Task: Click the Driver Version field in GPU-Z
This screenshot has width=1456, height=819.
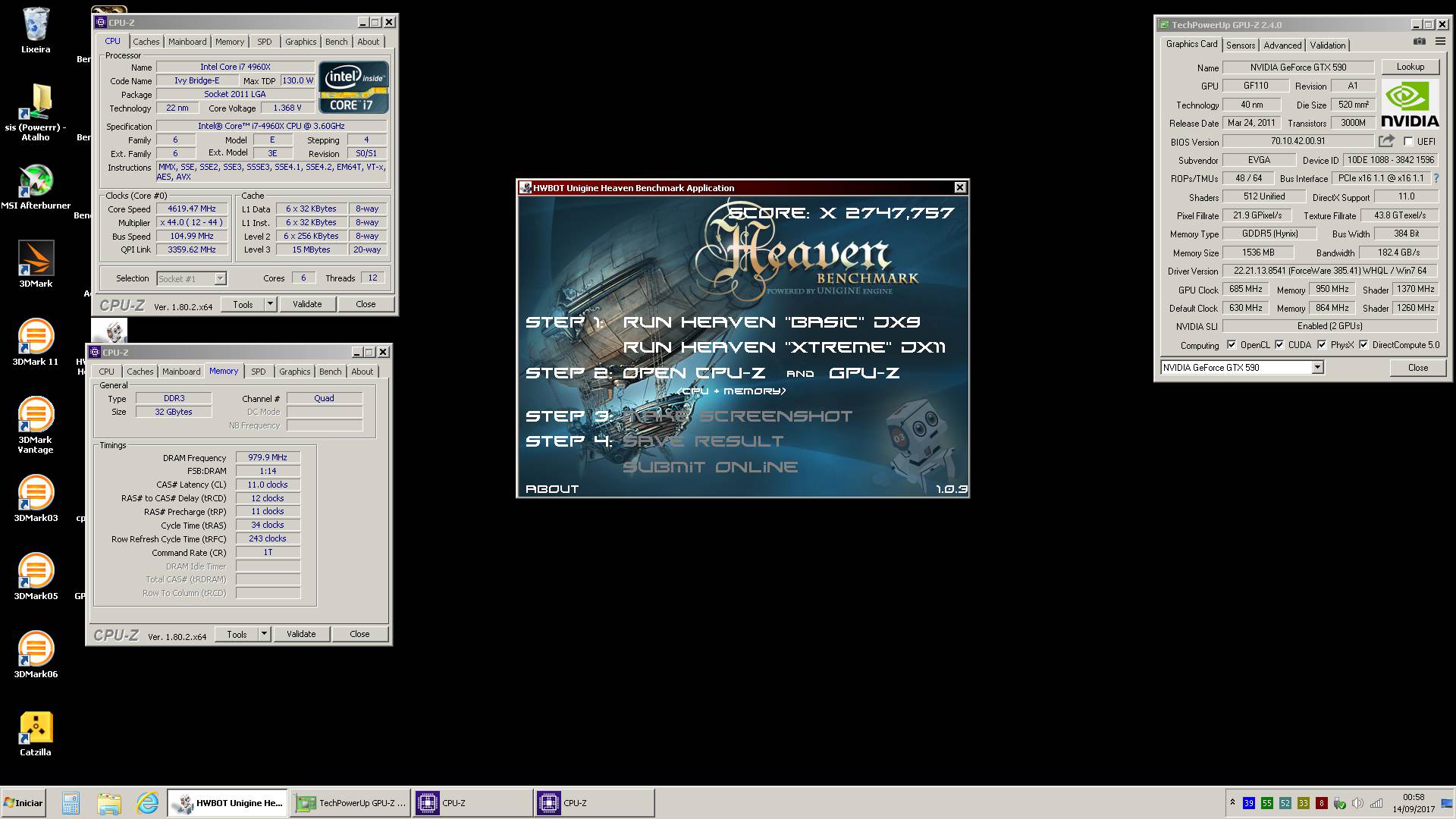Action: tap(1329, 271)
